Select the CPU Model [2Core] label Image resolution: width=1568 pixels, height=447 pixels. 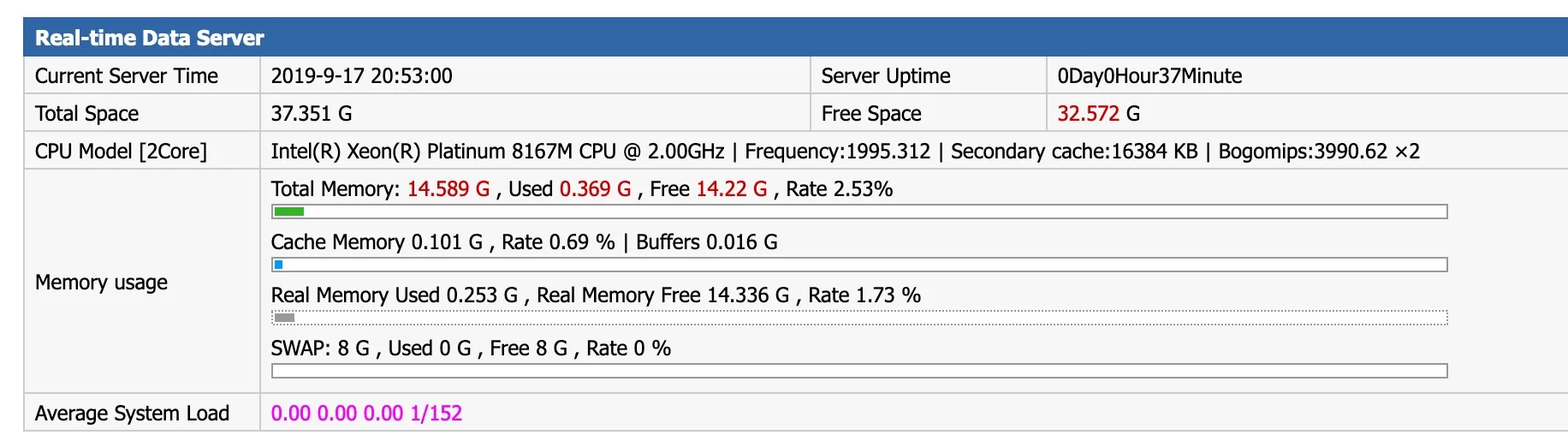pos(121,152)
